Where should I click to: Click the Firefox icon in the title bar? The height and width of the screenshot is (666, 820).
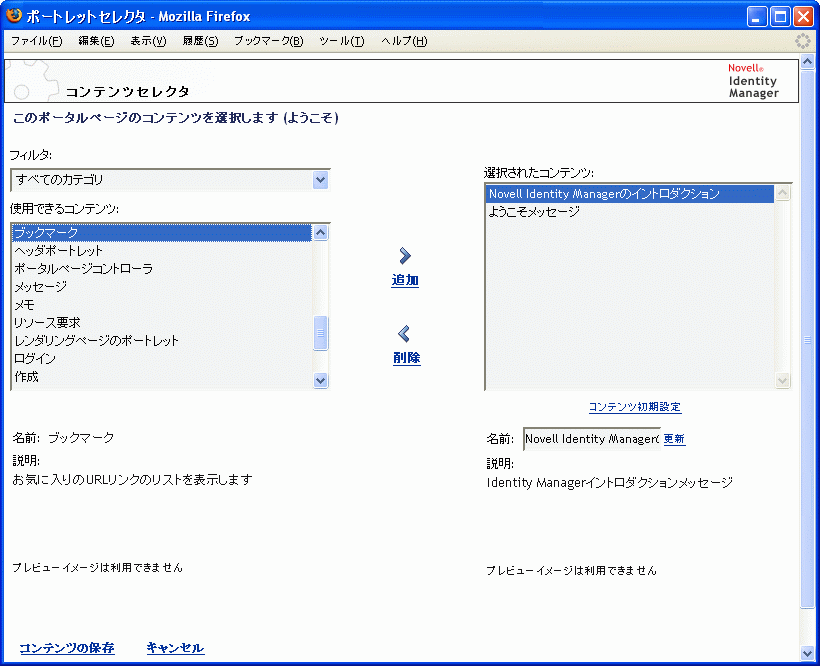tap(13, 14)
